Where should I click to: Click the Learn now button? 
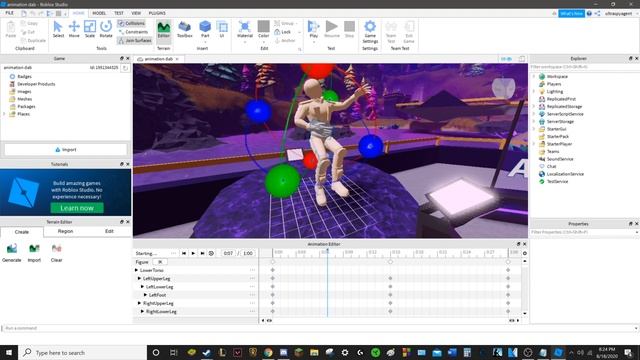click(x=77, y=208)
